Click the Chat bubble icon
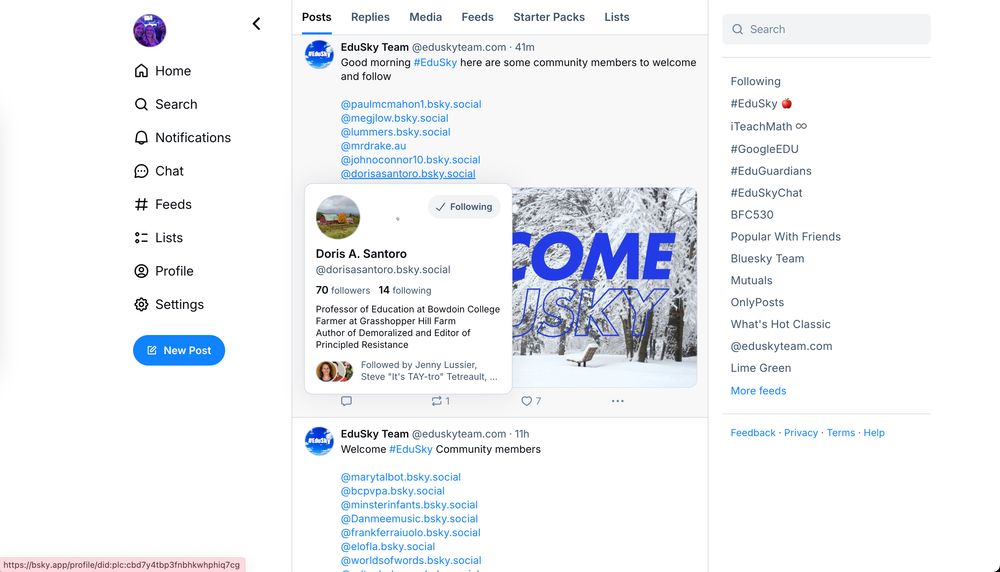 pyautogui.click(x=141, y=171)
